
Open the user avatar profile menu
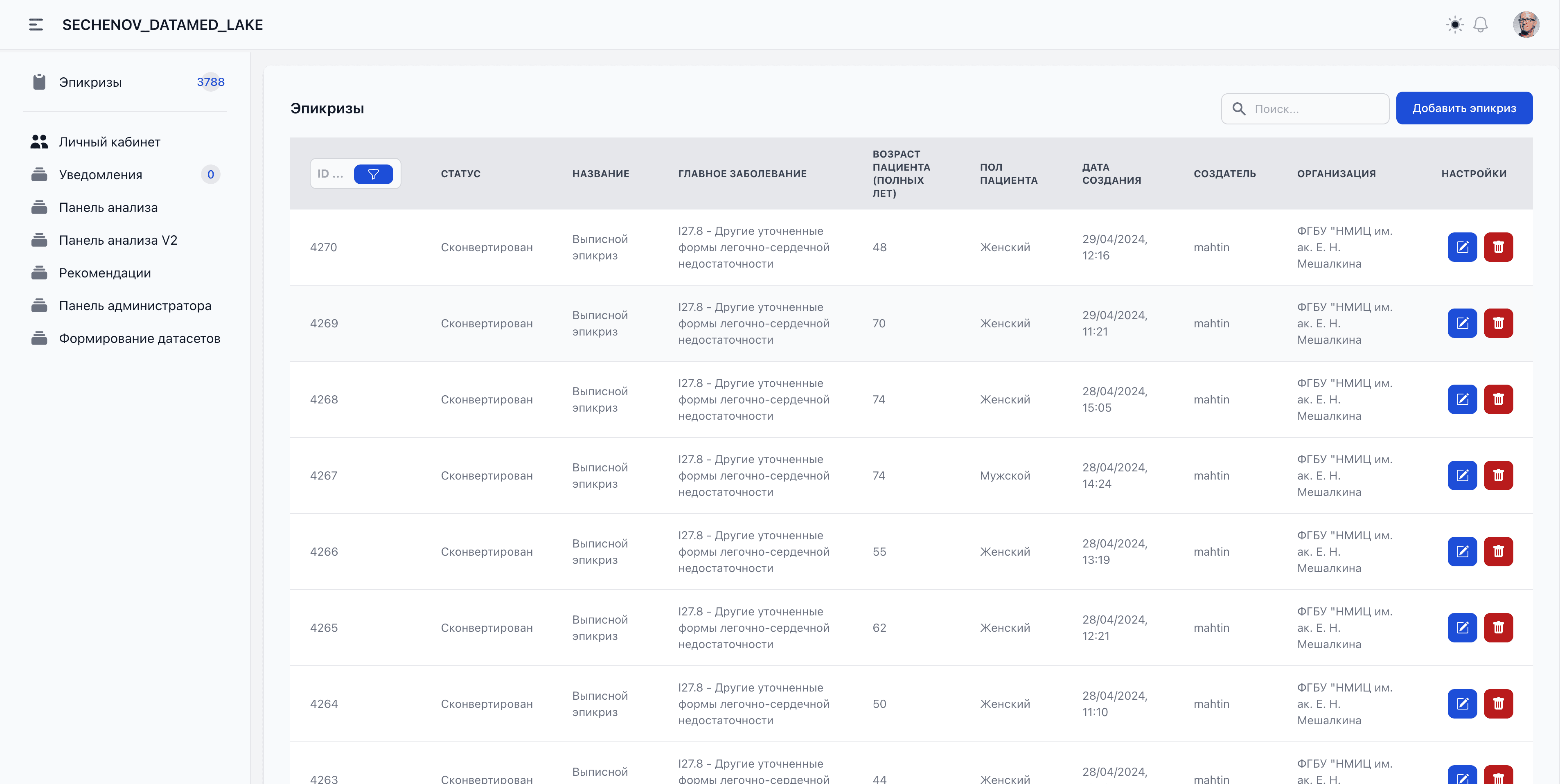1526,25
